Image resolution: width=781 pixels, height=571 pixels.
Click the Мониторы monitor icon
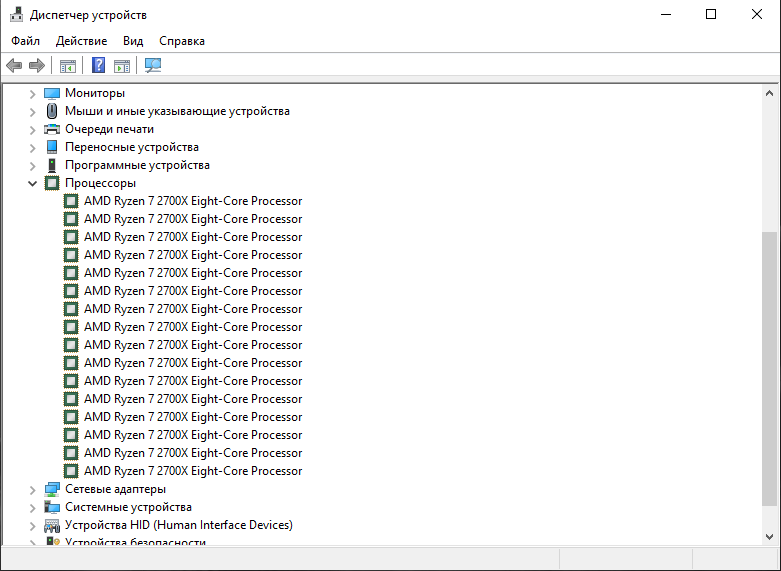[x=52, y=93]
